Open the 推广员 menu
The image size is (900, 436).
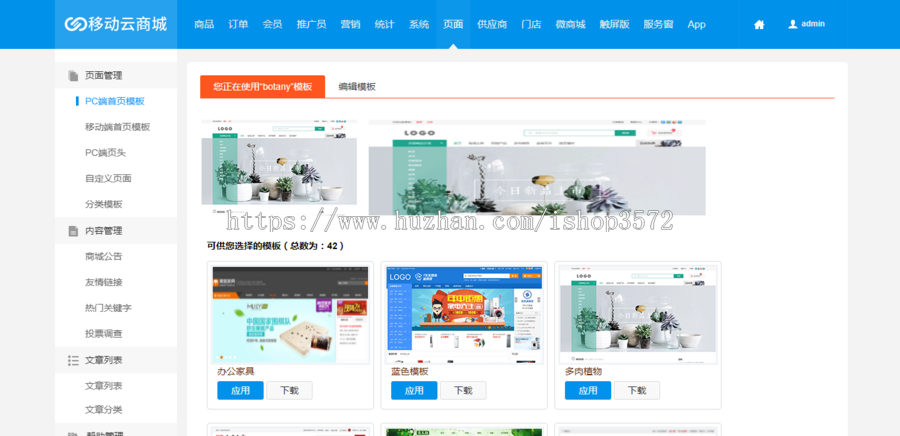click(x=312, y=24)
